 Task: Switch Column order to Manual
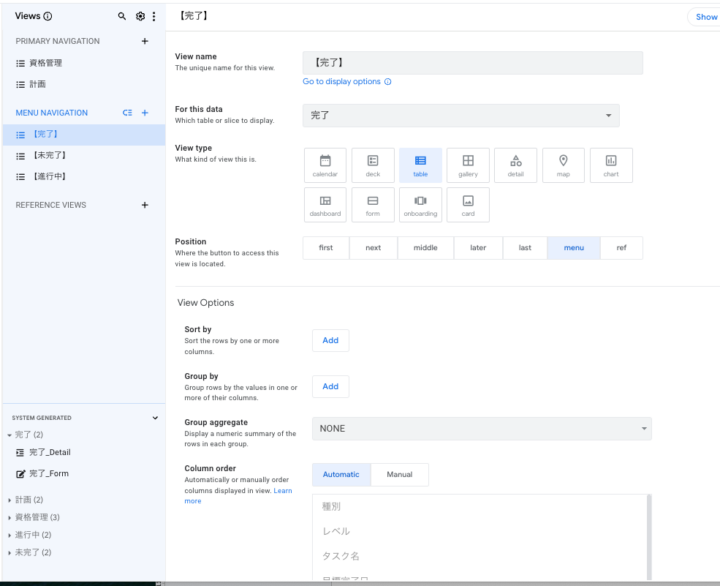(x=399, y=474)
